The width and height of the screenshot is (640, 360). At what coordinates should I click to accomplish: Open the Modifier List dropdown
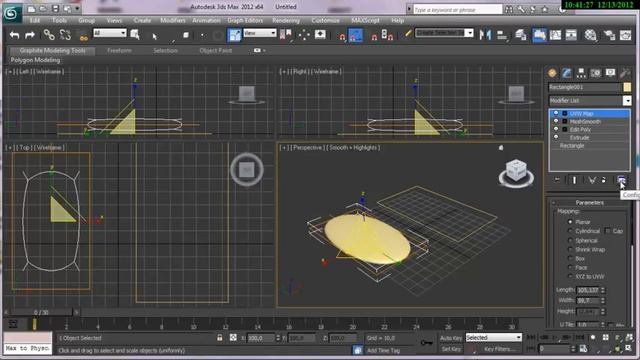pos(590,100)
